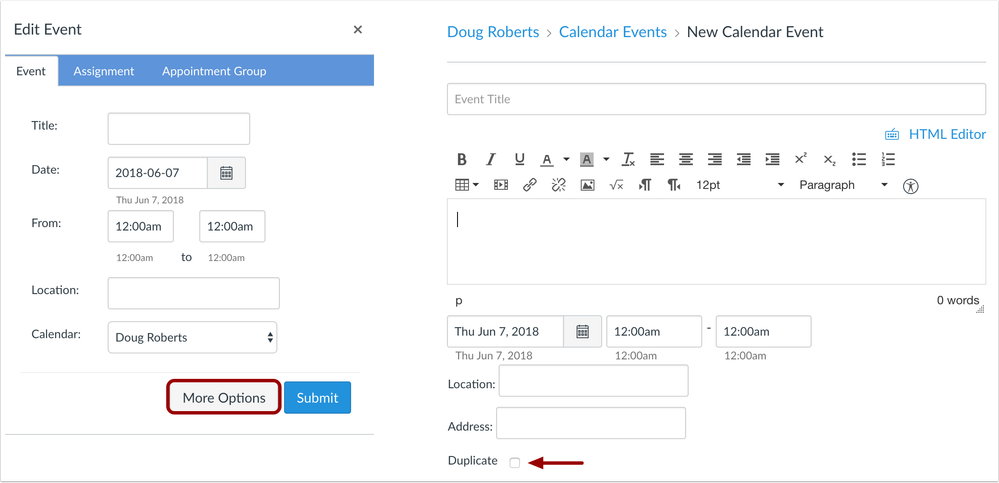The image size is (999, 483).
Task: Insert embedded media
Action: pyautogui.click(x=501, y=185)
